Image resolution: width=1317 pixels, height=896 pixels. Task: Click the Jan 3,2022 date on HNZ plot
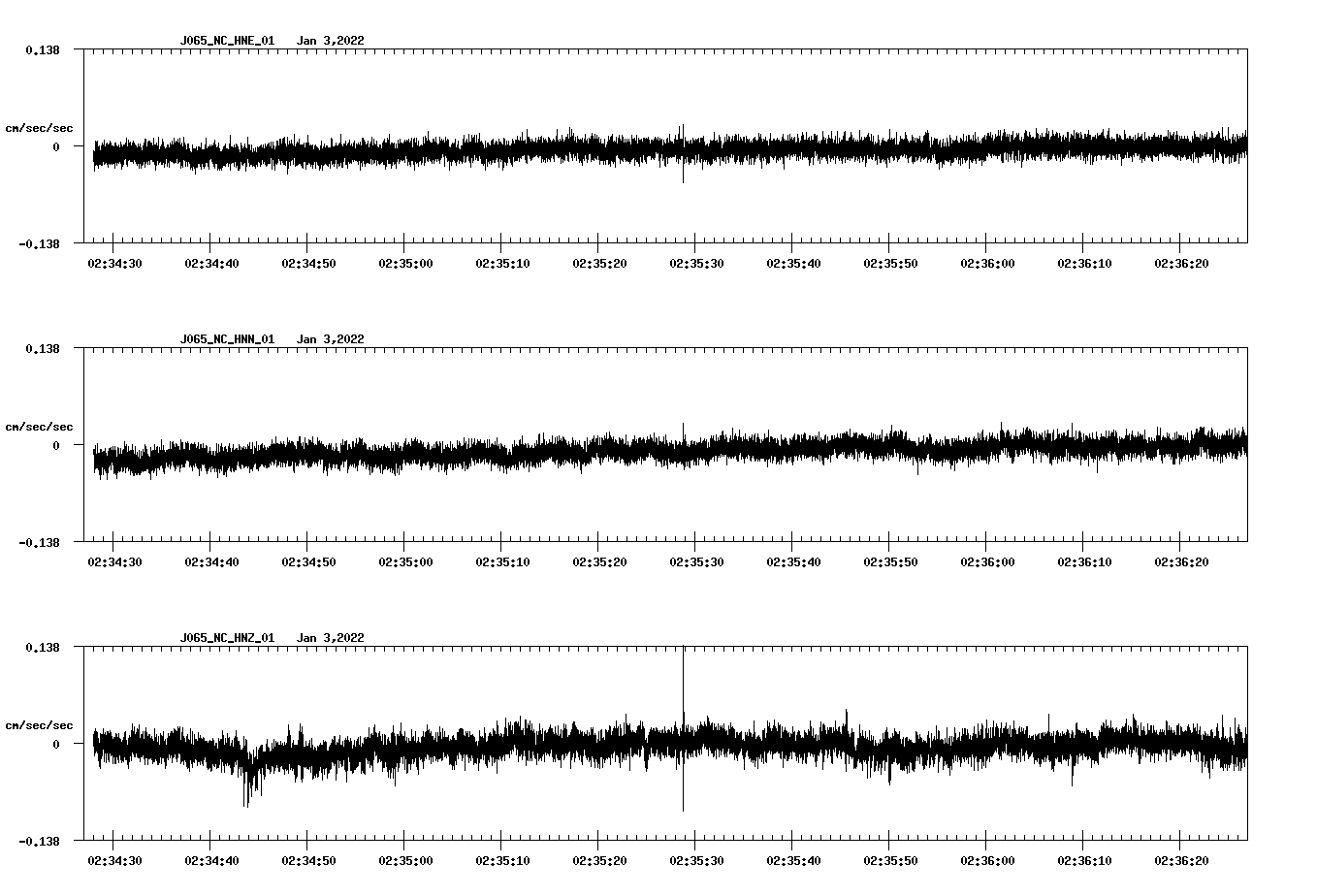click(331, 638)
